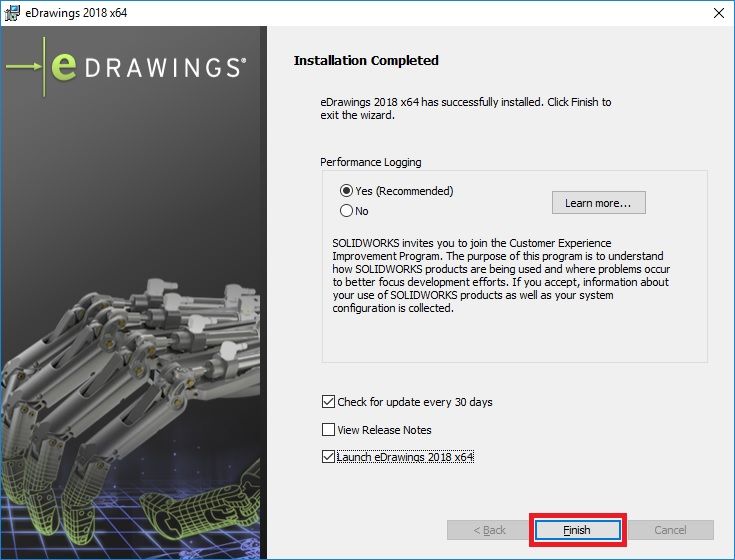The width and height of the screenshot is (735, 560).
Task: Click the grayed-out Cancel button
Action: (670, 530)
